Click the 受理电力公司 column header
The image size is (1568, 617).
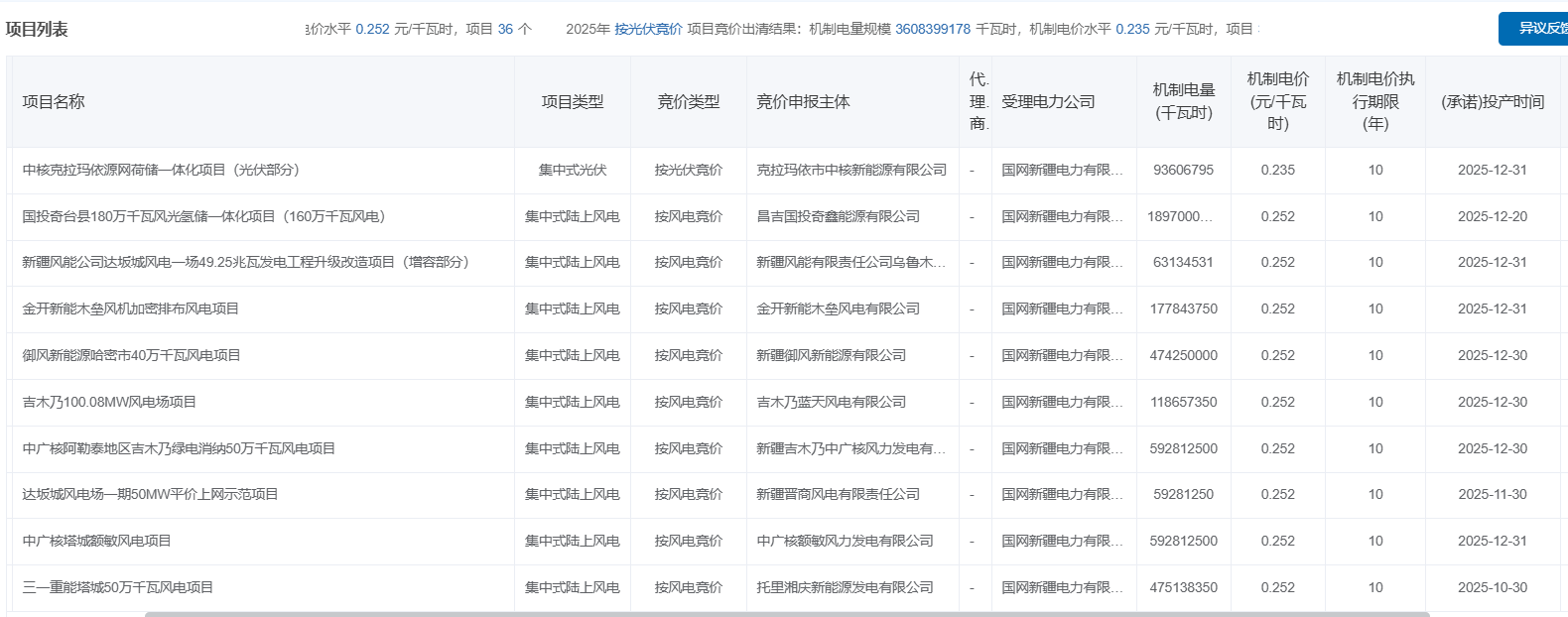(x=1048, y=101)
